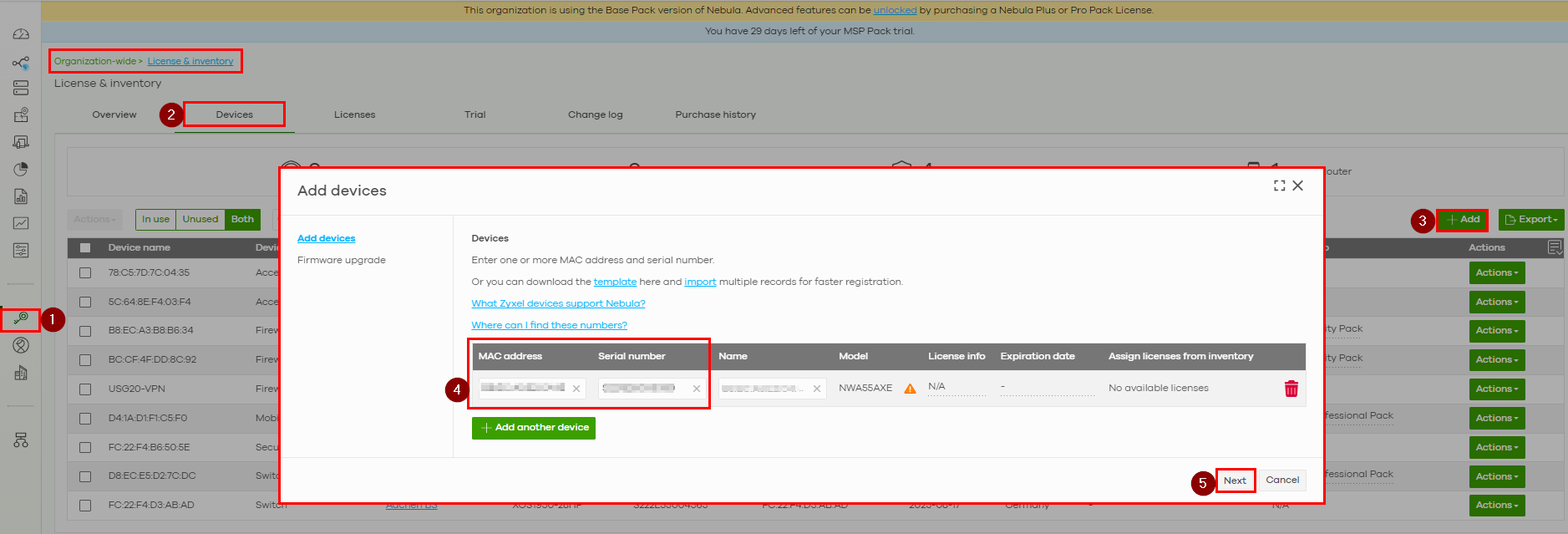This screenshot has height=534, width=1568.
Task: Open the pie chart icon in sidebar
Action: (21, 170)
